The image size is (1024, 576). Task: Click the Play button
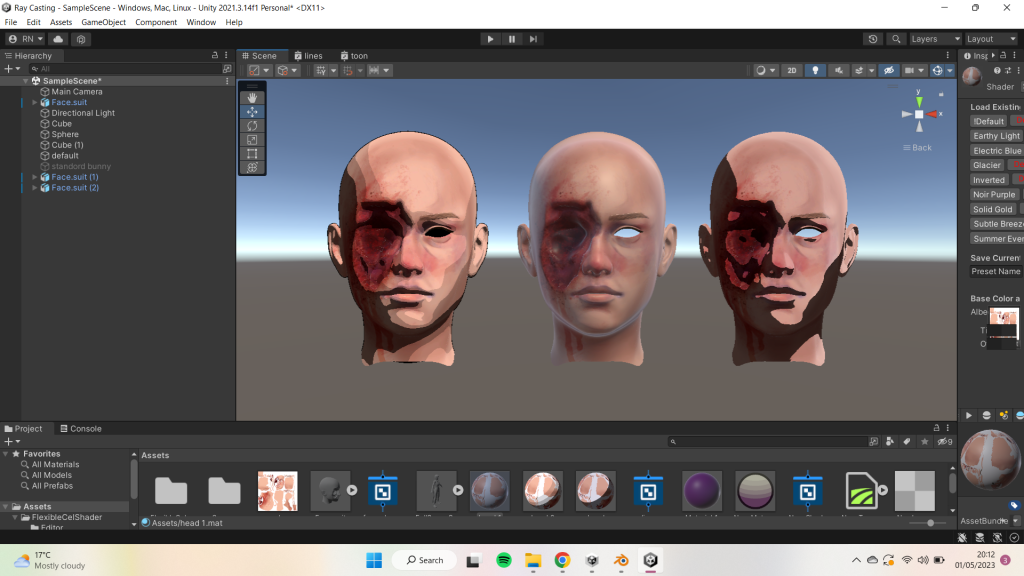pyautogui.click(x=490, y=39)
